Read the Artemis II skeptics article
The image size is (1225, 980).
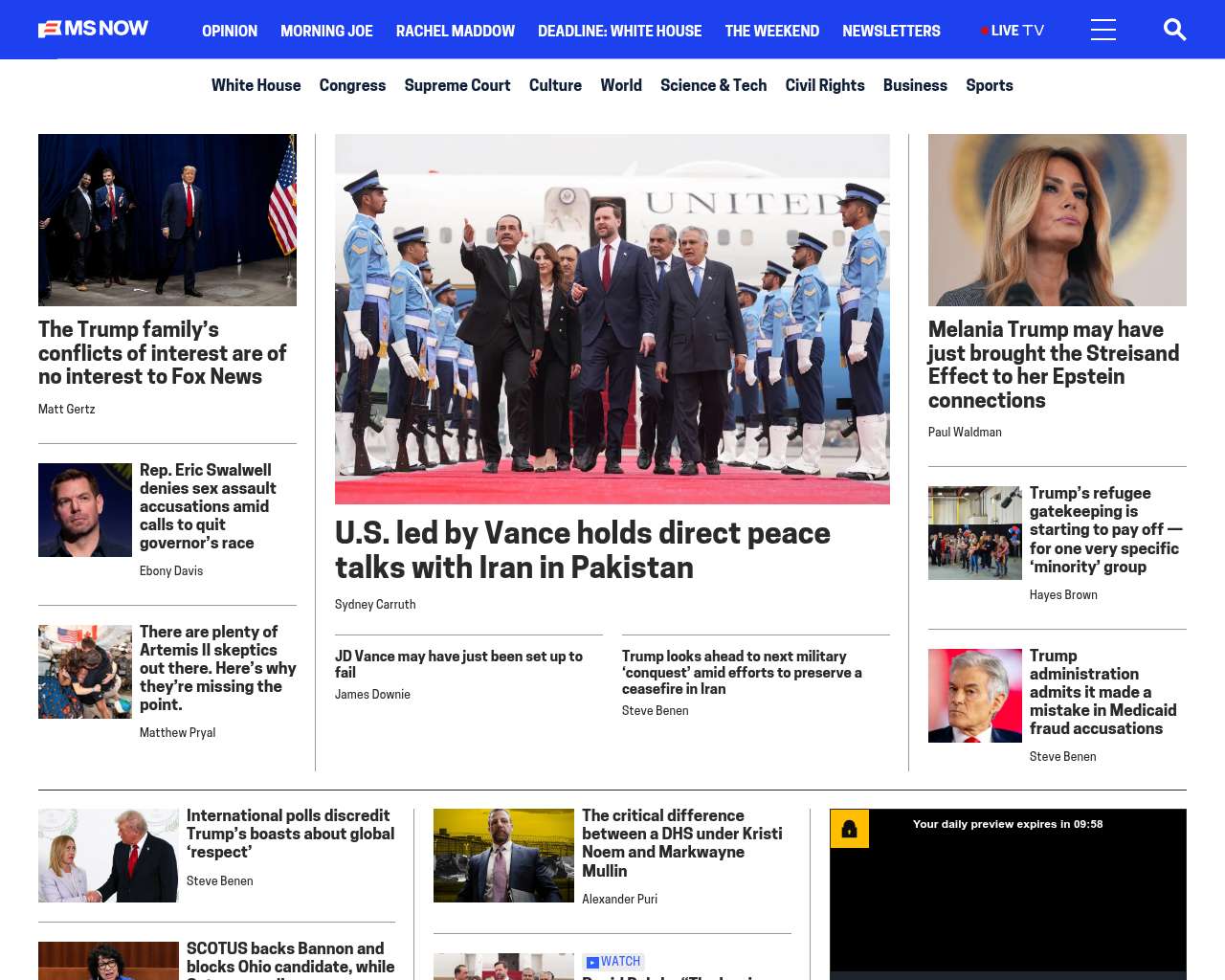click(217, 668)
